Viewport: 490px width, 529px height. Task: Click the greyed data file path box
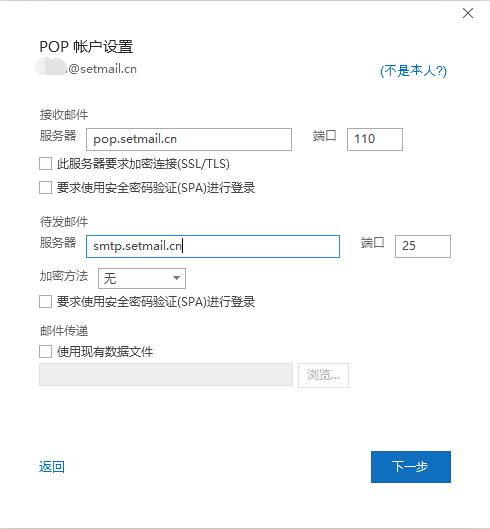point(166,374)
